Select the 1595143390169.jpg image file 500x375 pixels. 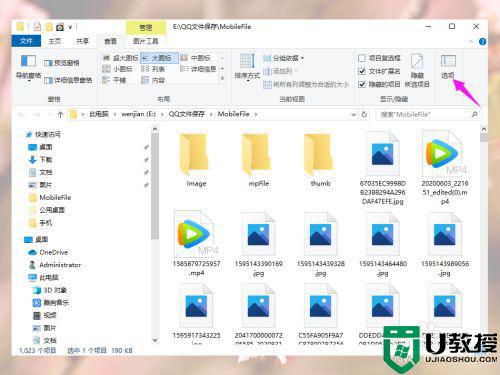(258, 245)
